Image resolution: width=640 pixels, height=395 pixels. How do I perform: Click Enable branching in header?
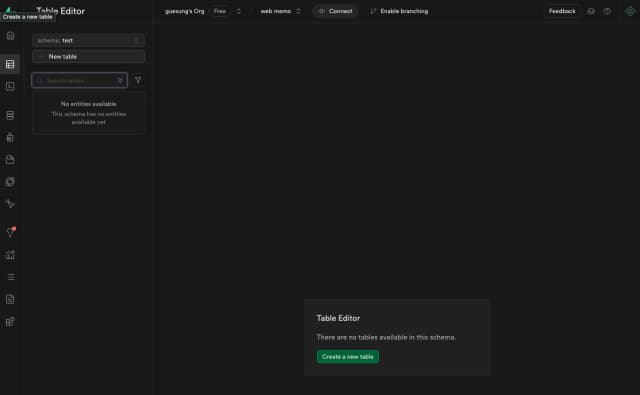coord(399,11)
